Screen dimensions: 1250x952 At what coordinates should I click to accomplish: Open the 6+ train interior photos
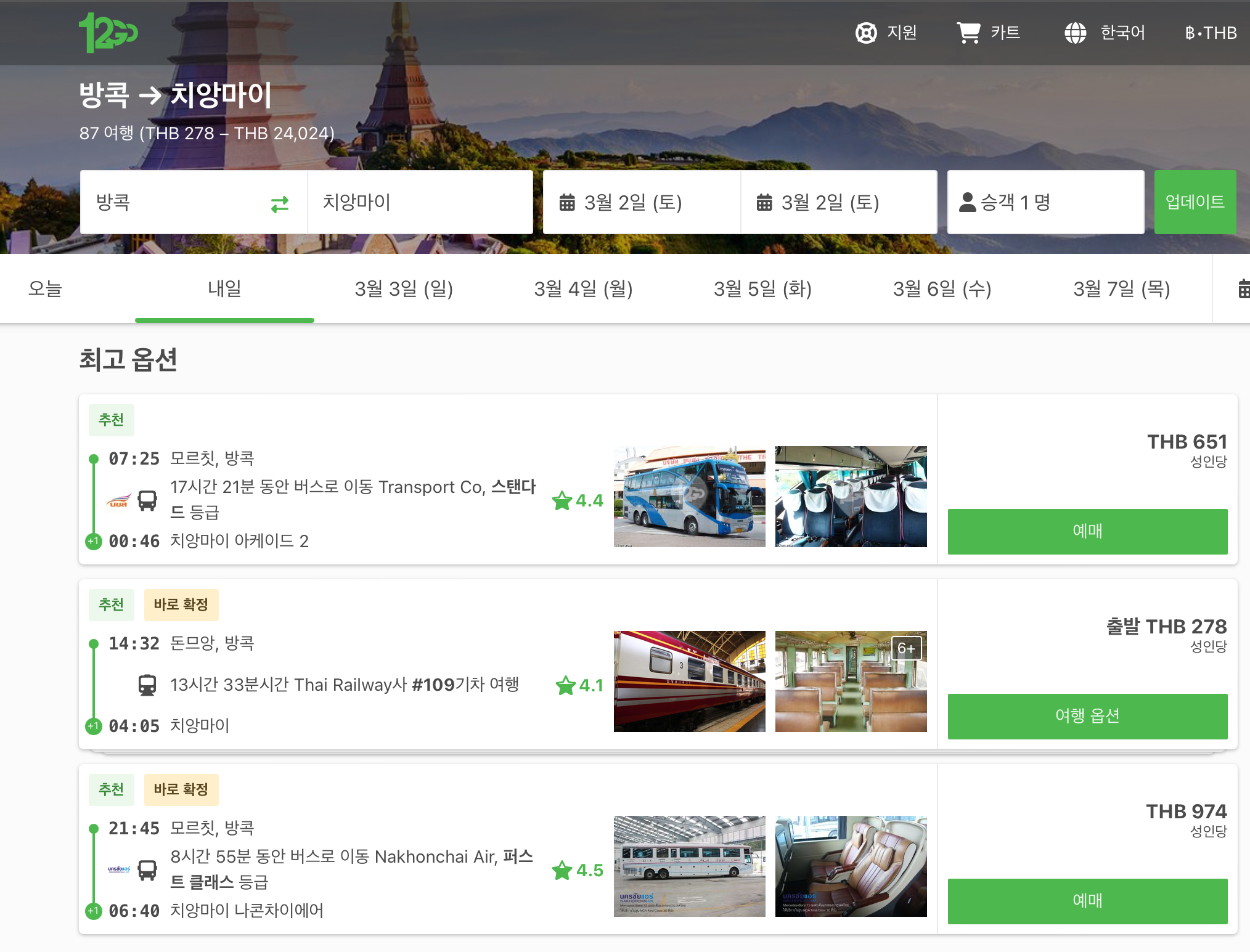pyautogui.click(x=851, y=681)
